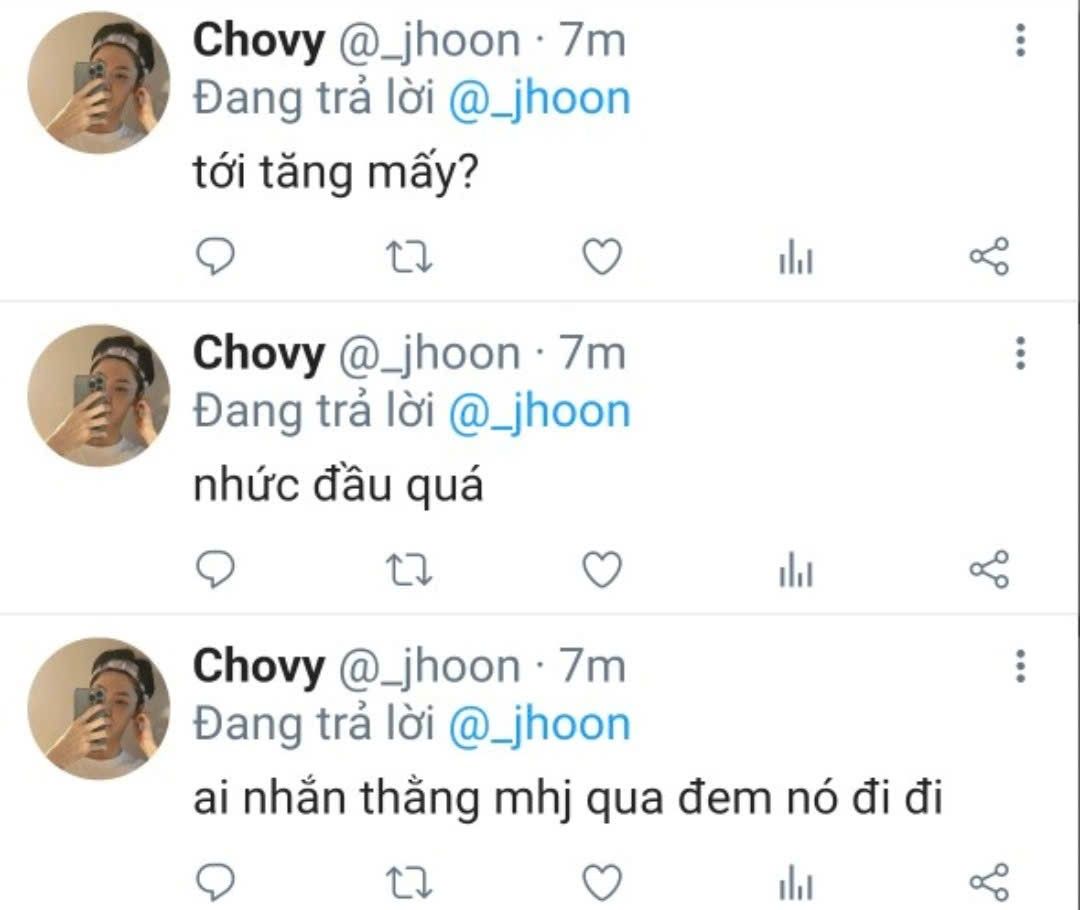Screen dimensions: 1080x910
Task: Open the @_jhoon mention link in last tweet
Action: point(539,725)
